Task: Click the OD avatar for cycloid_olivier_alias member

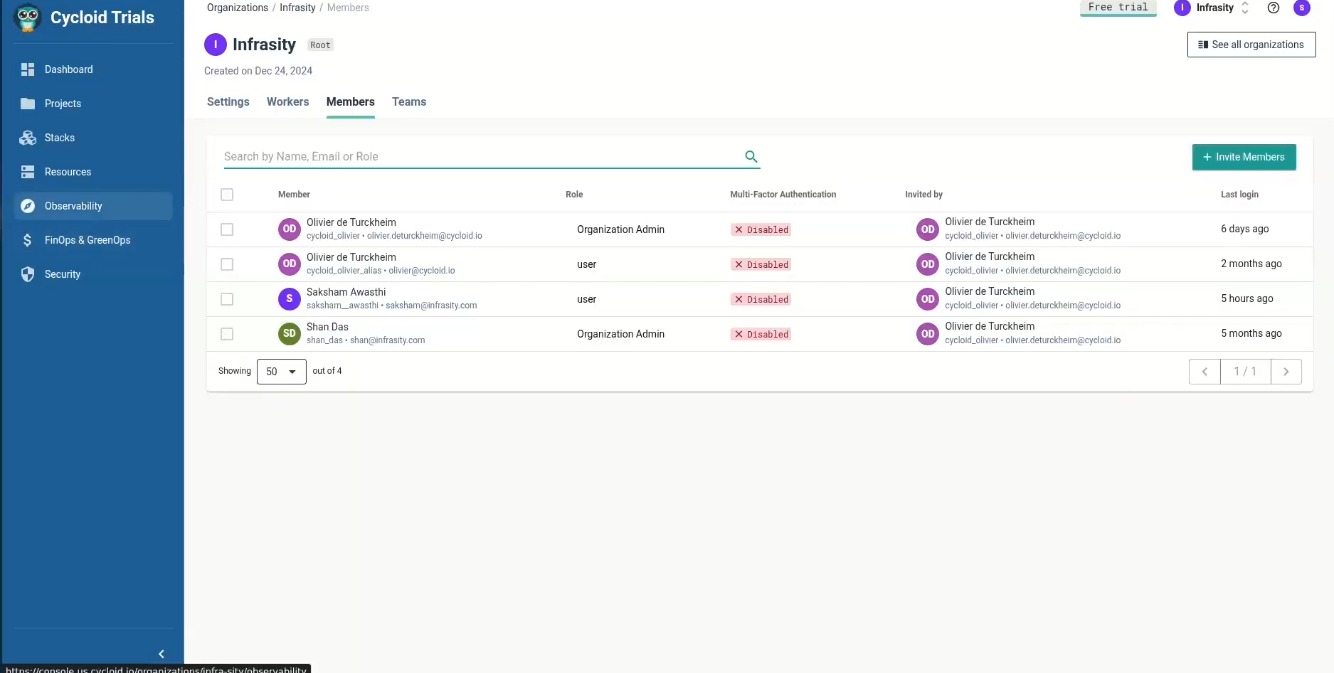Action: pyautogui.click(x=289, y=264)
